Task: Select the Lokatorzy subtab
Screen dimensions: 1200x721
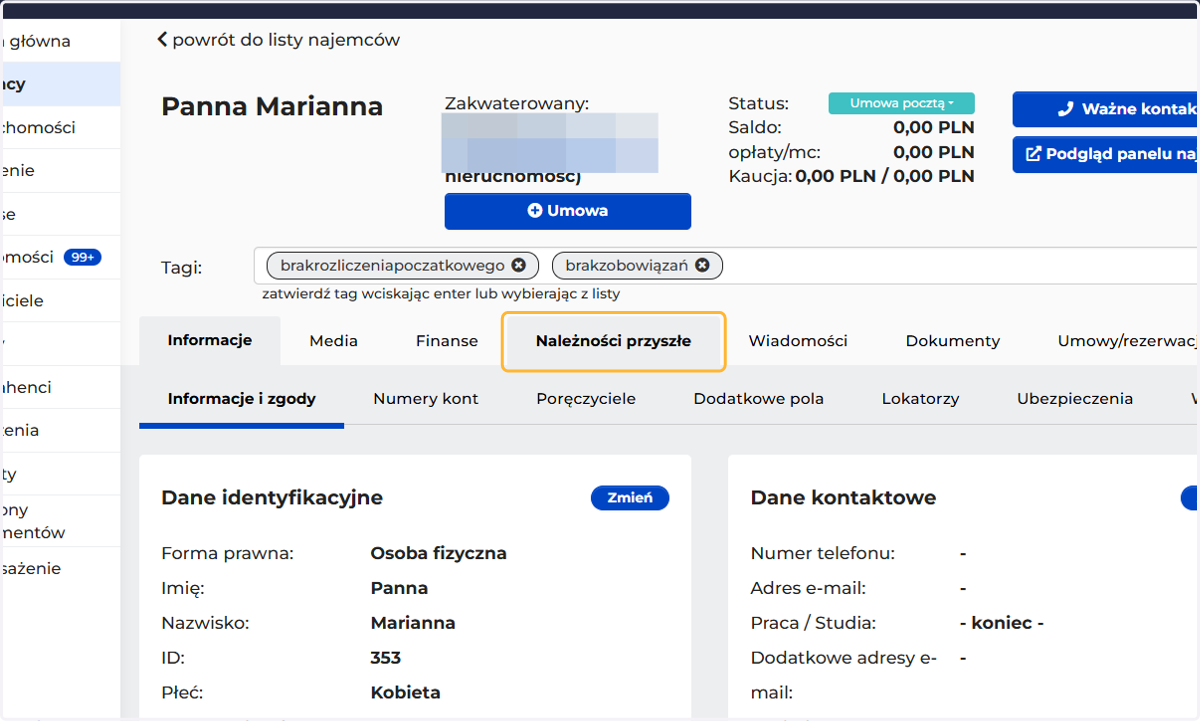Action: pyautogui.click(x=921, y=399)
